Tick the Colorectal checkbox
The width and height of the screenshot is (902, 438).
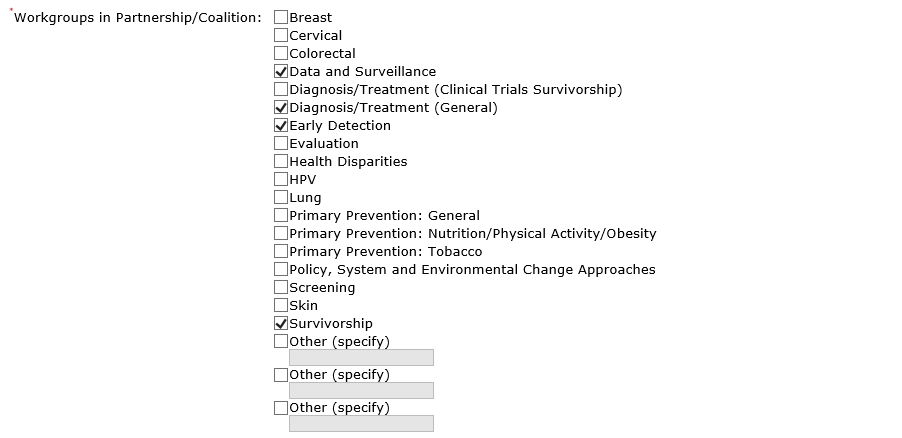click(x=281, y=54)
